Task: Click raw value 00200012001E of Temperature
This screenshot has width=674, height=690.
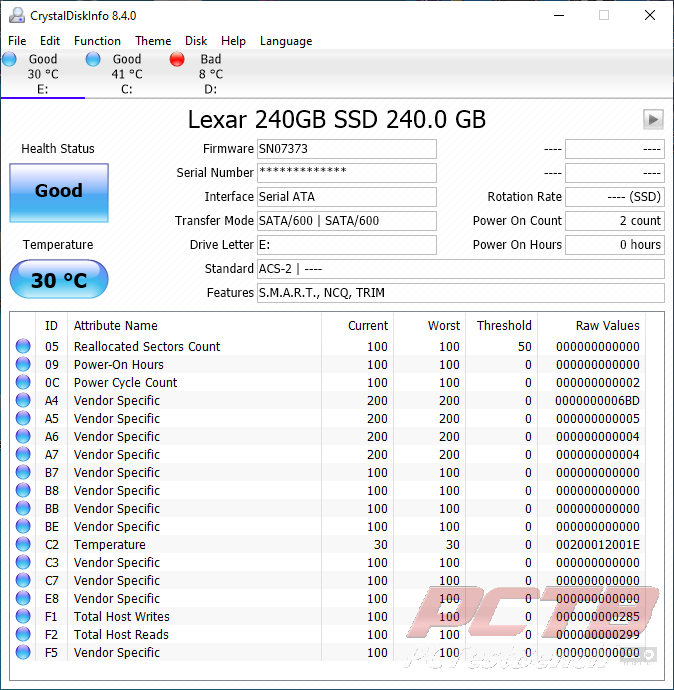Action: [597, 545]
